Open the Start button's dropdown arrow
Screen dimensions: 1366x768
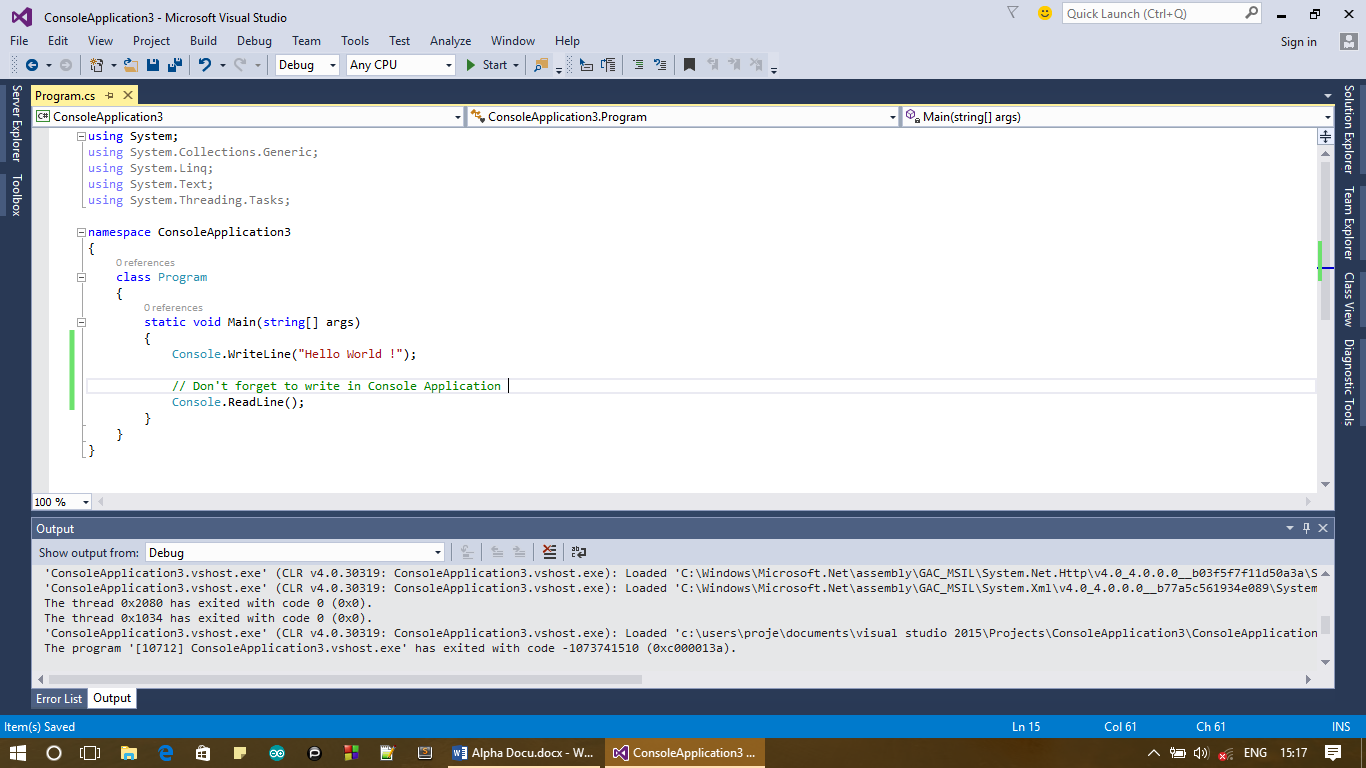(516, 64)
